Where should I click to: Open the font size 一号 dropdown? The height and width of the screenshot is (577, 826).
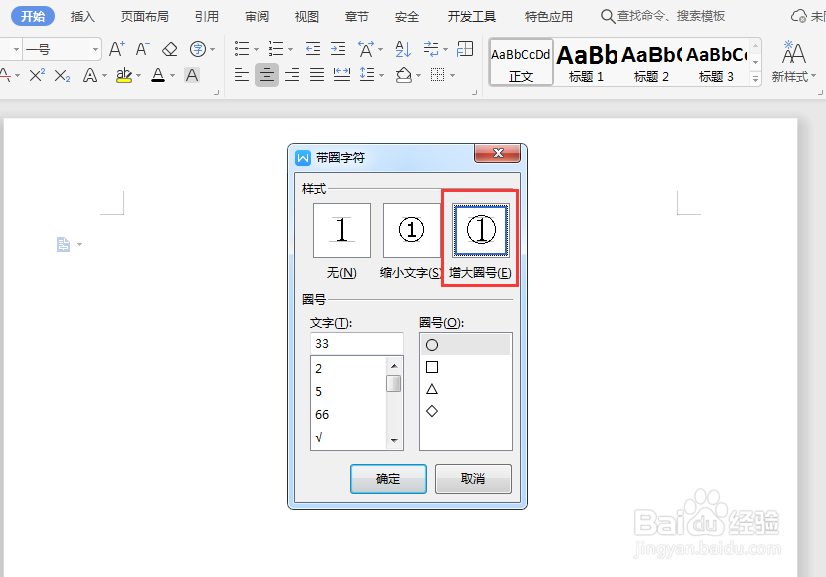(95, 50)
